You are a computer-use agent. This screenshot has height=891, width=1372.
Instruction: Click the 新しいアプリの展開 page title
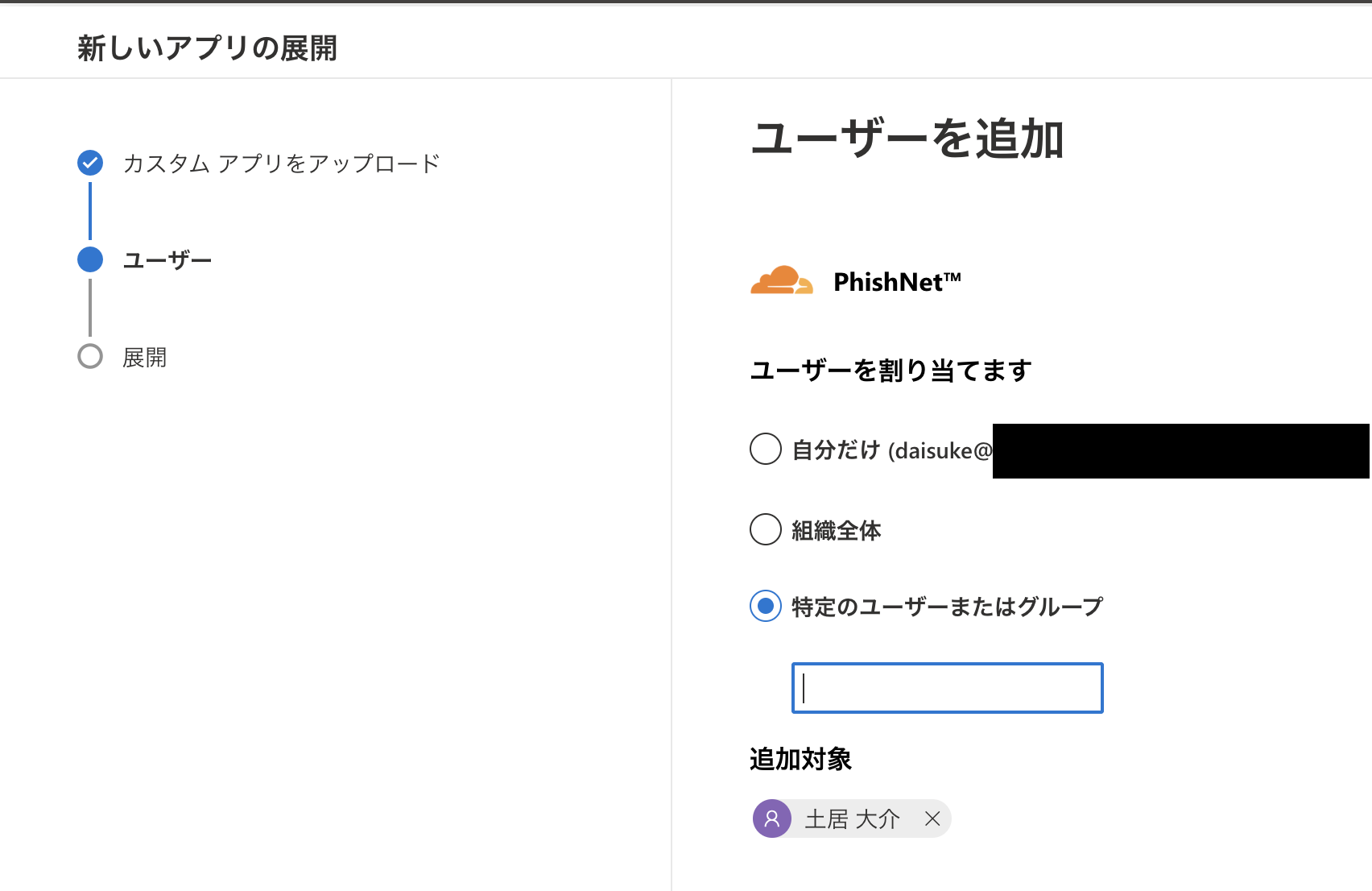[x=207, y=48]
